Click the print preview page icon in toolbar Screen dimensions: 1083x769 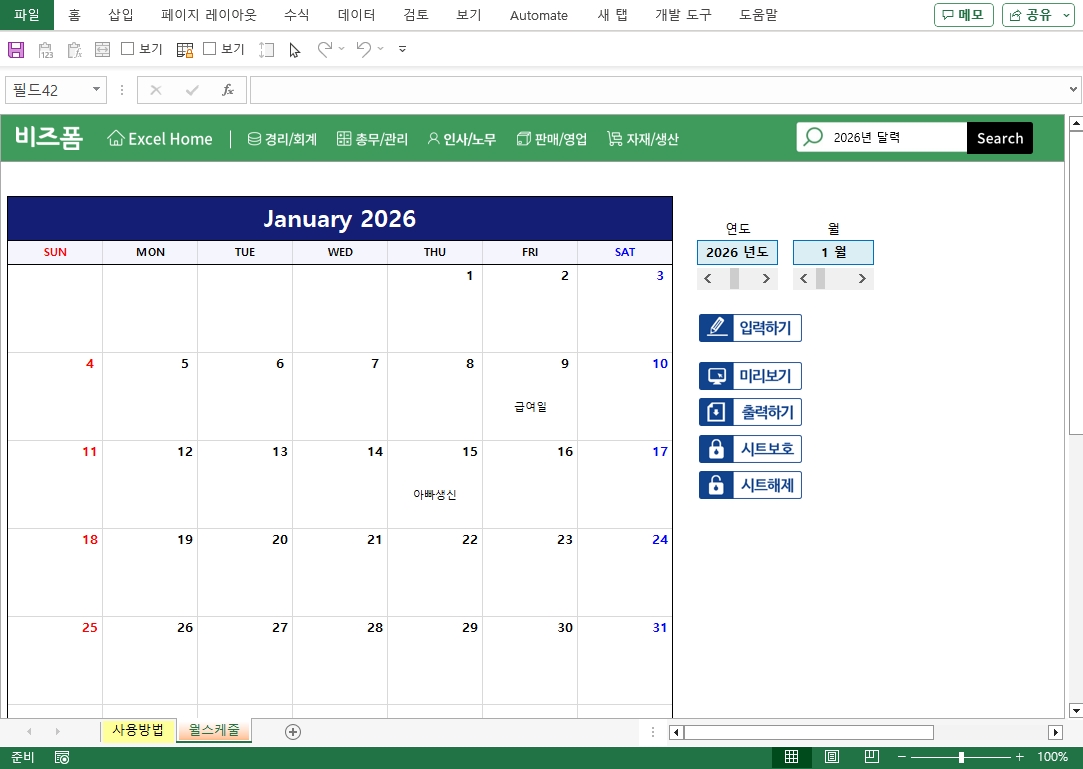[x=102, y=50]
